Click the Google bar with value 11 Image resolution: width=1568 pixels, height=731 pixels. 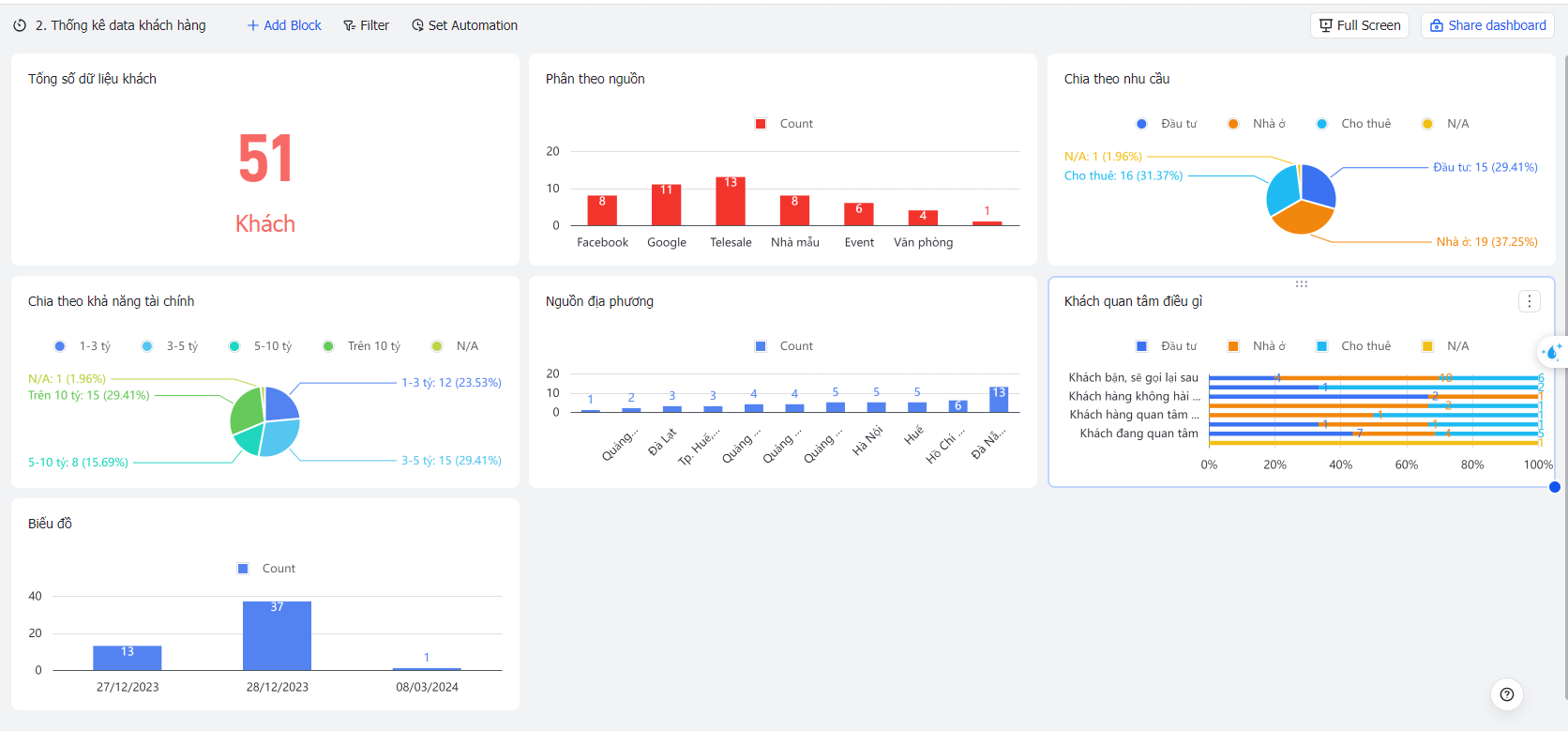click(x=666, y=205)
